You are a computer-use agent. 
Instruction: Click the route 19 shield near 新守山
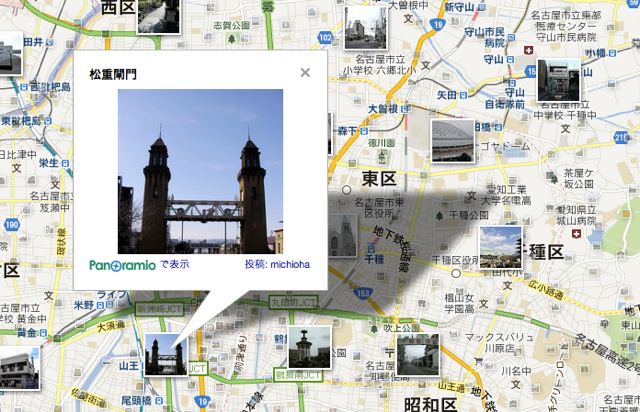pos(438,25)
